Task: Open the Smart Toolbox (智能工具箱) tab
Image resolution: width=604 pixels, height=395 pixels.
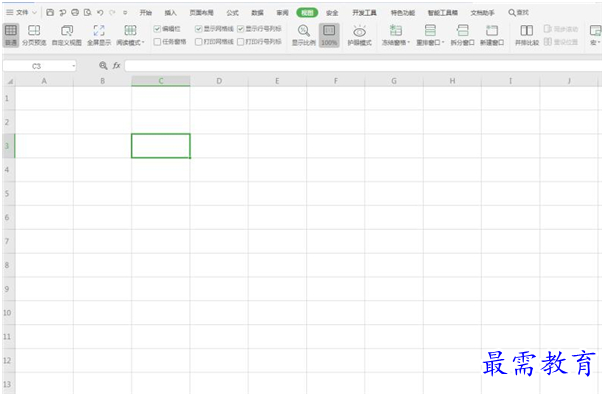Action: [x=443, y=13]
